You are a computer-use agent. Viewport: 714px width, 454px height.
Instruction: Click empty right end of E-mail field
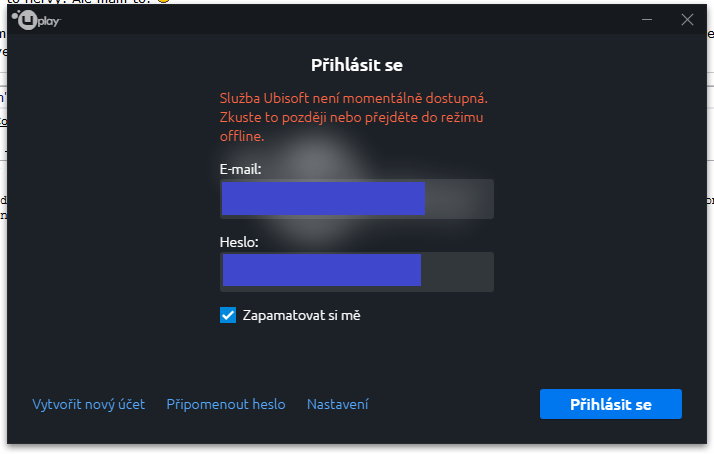tap(459, 199)
